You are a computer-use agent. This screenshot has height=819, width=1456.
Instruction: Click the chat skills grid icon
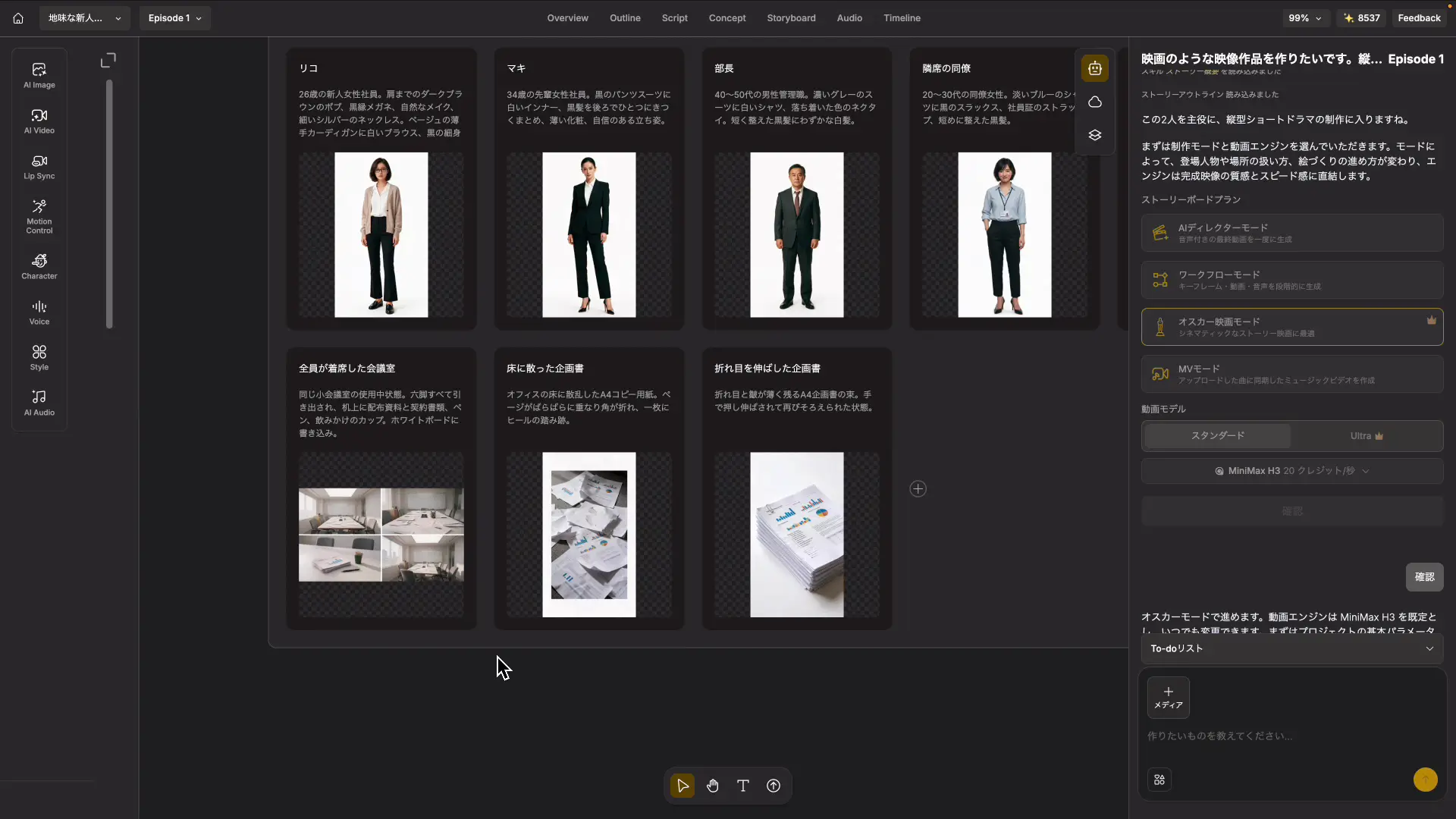tap(1159, 780)
